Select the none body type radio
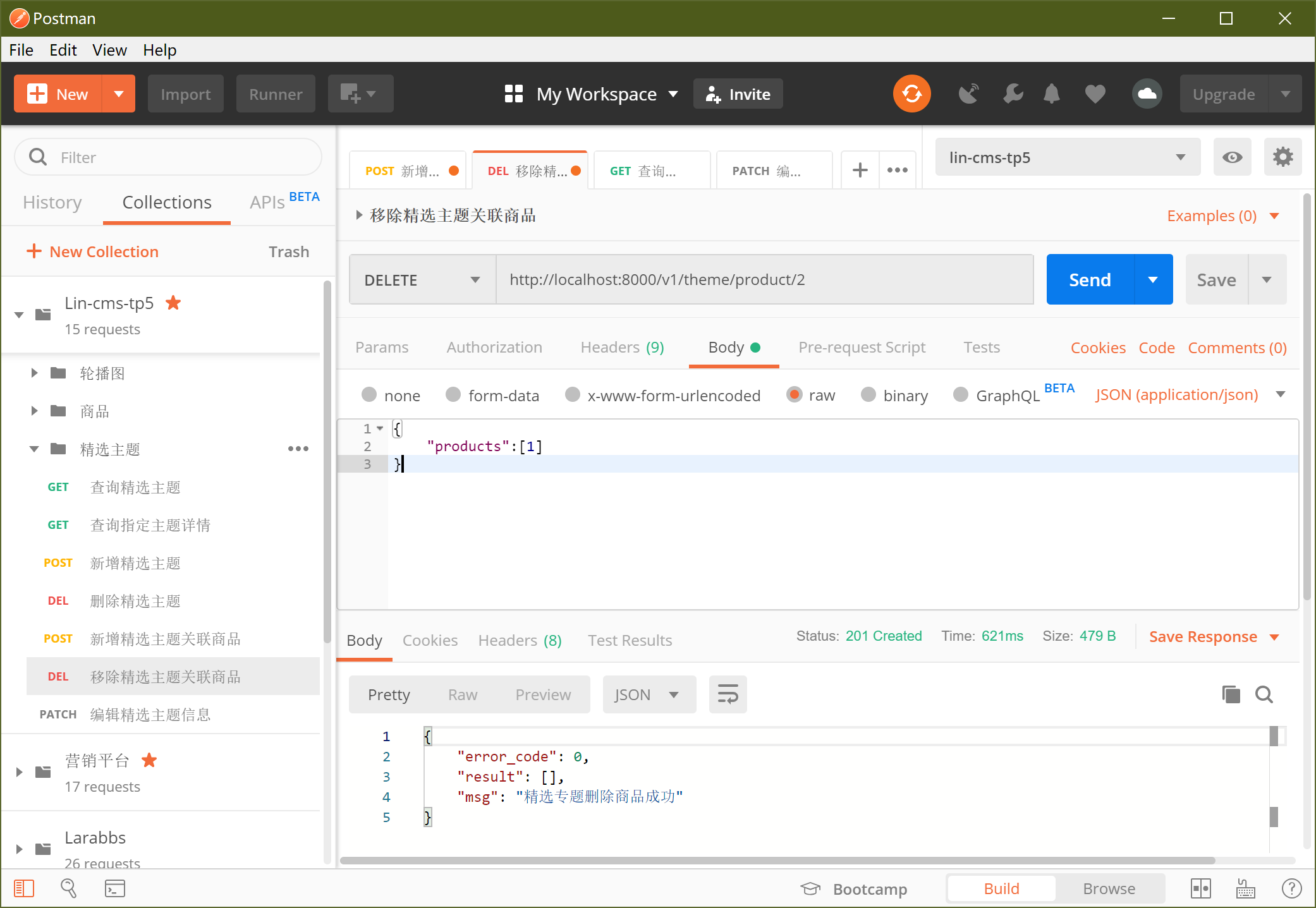 tap(369, 395)
